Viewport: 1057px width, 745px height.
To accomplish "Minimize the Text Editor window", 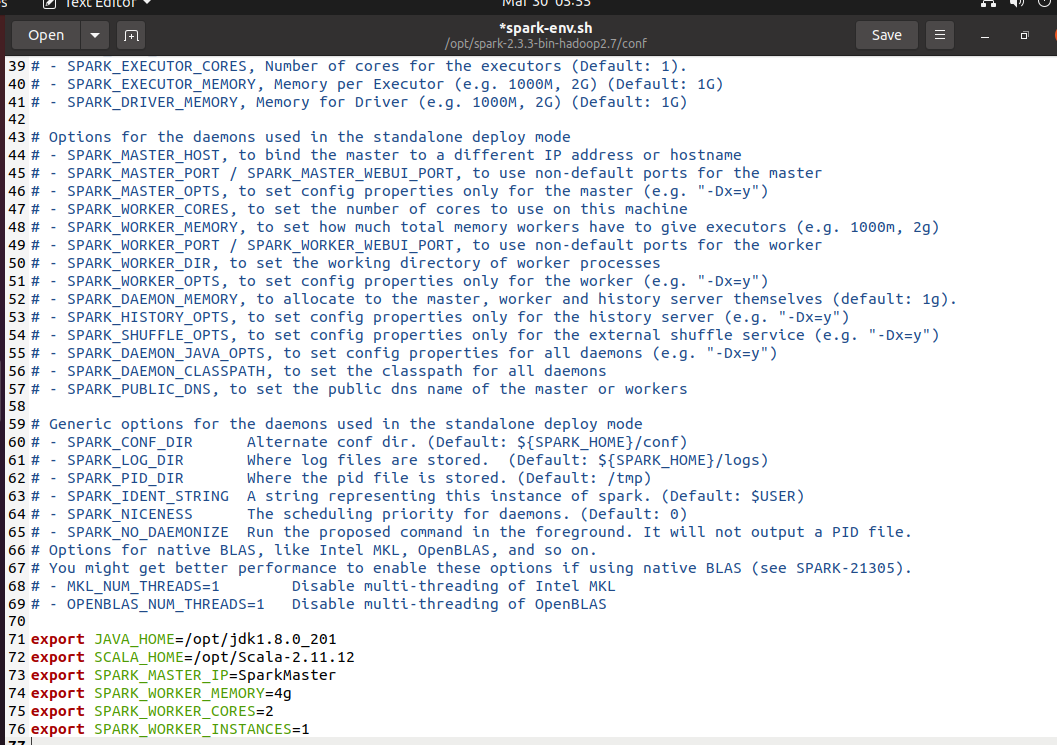I will click(986, 34).
